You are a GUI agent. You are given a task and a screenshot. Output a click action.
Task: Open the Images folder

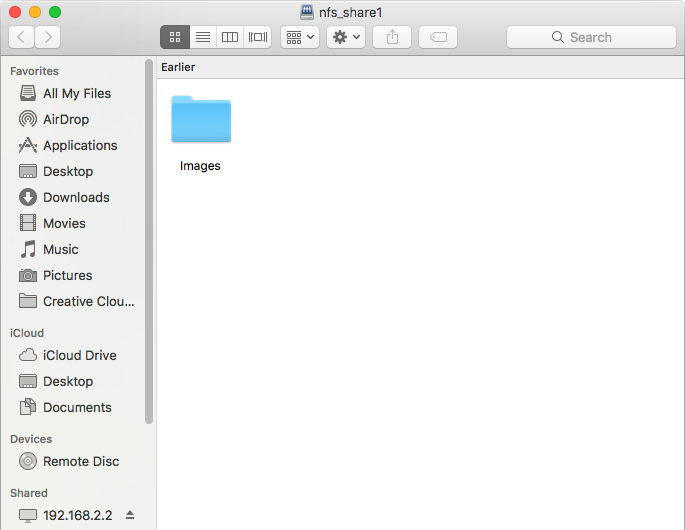[x=201, y=121]
